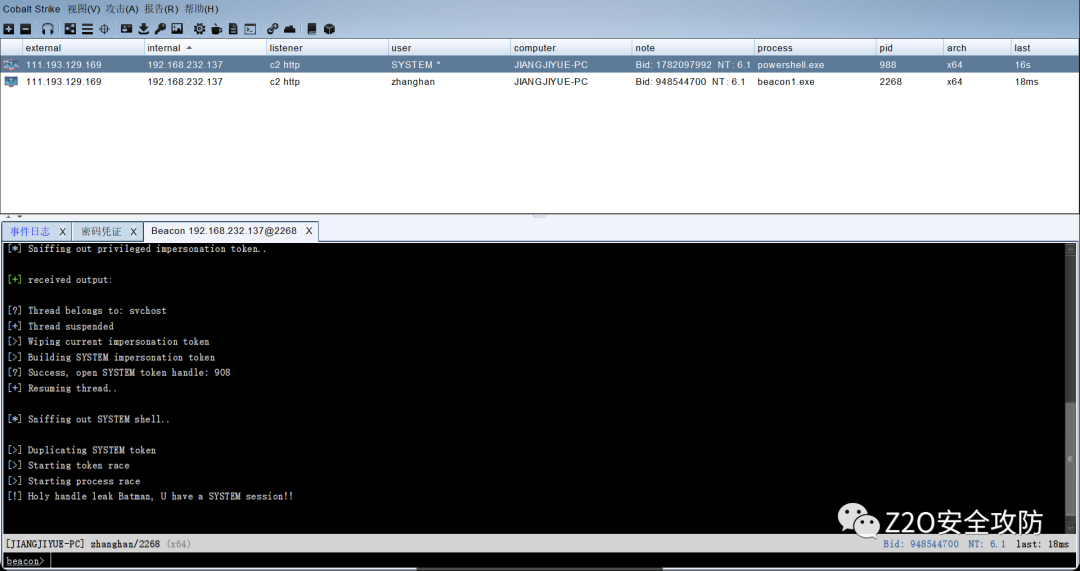Host a file via the chain link icon
Screen dimensions: 1080x571
tap(273, 29)
